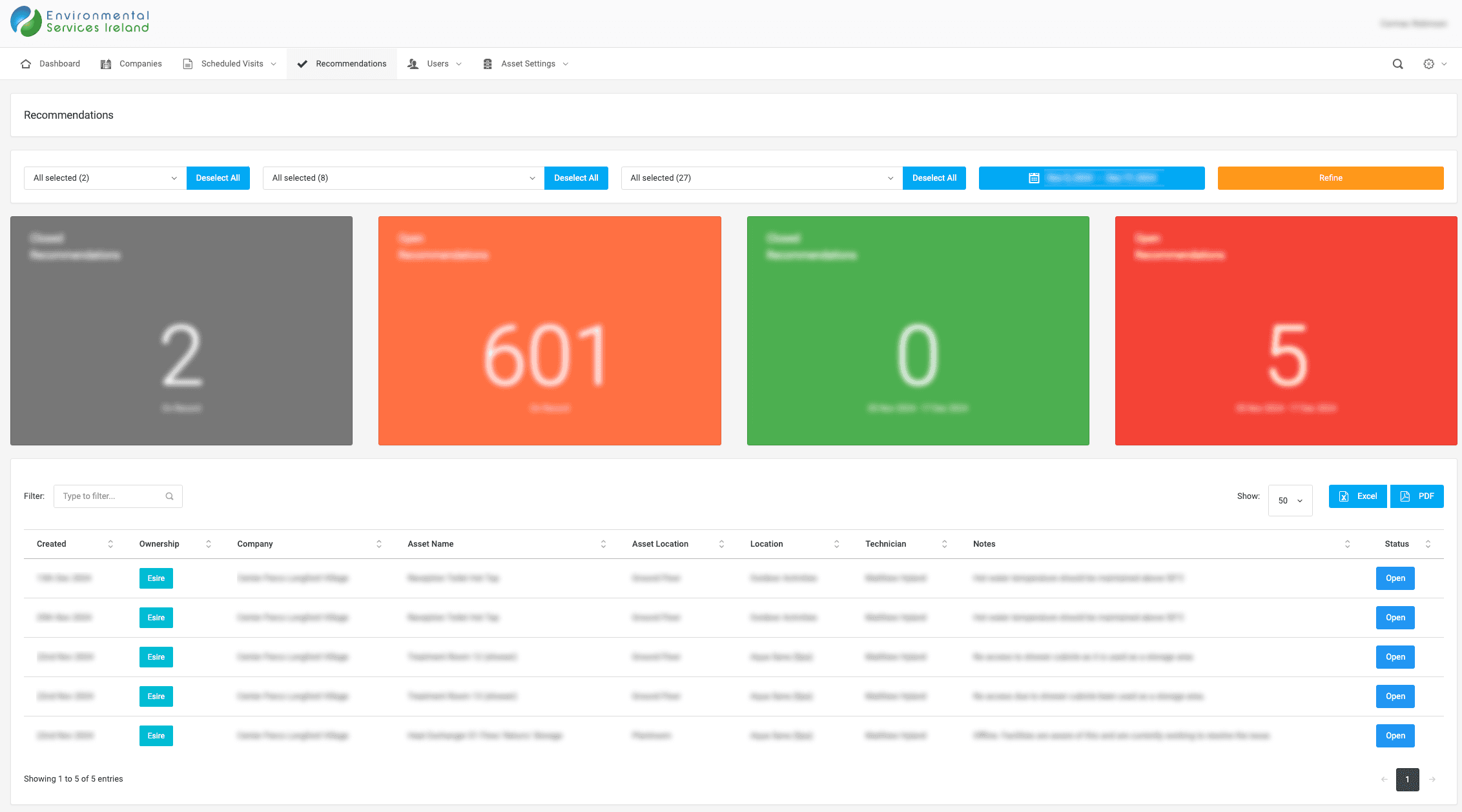
Task: Click the Open status in second row
Action: (1395, 618)
